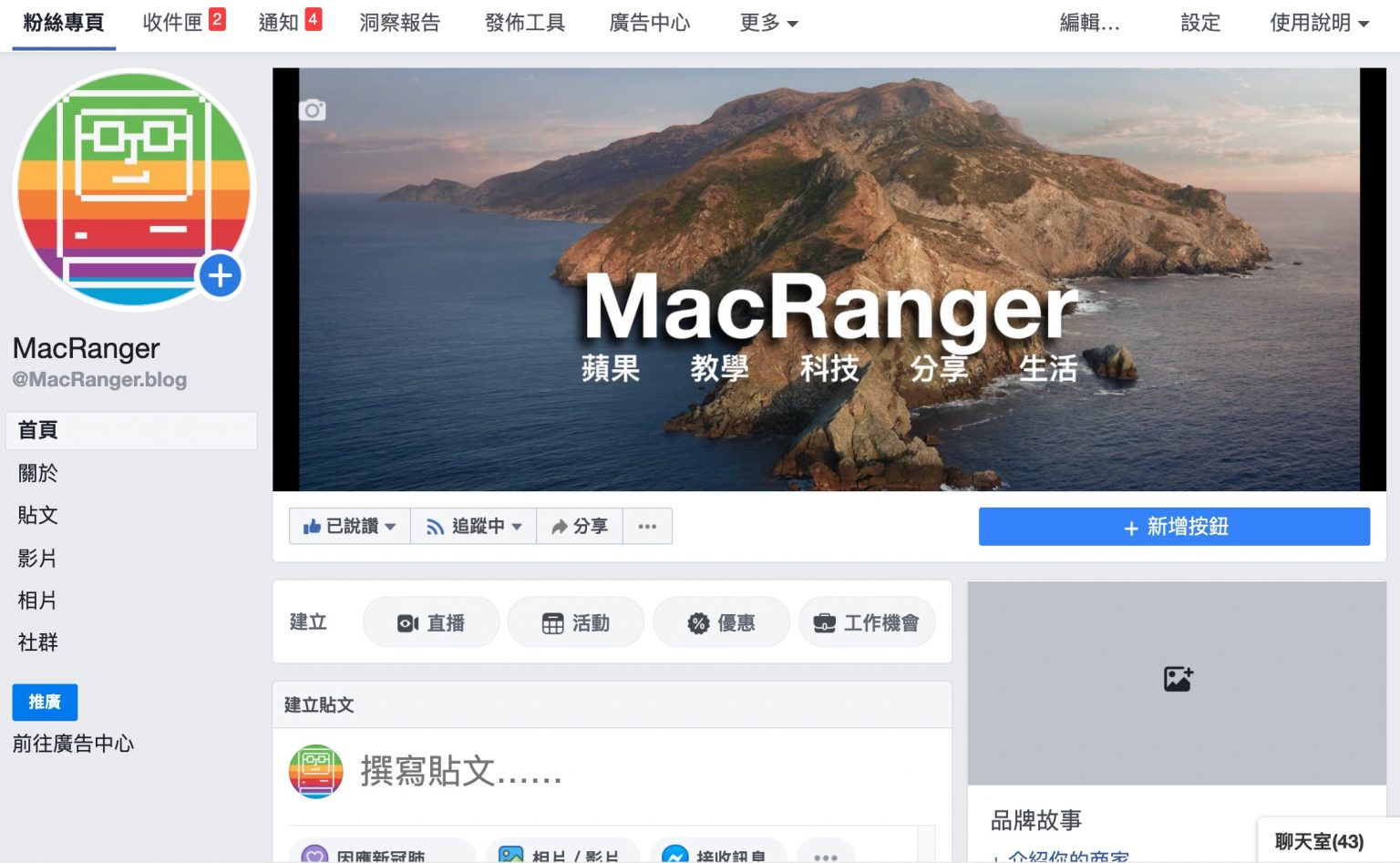Open the ellipsis menu beside 分享
Screen dimensions: 1400x863
647,526
